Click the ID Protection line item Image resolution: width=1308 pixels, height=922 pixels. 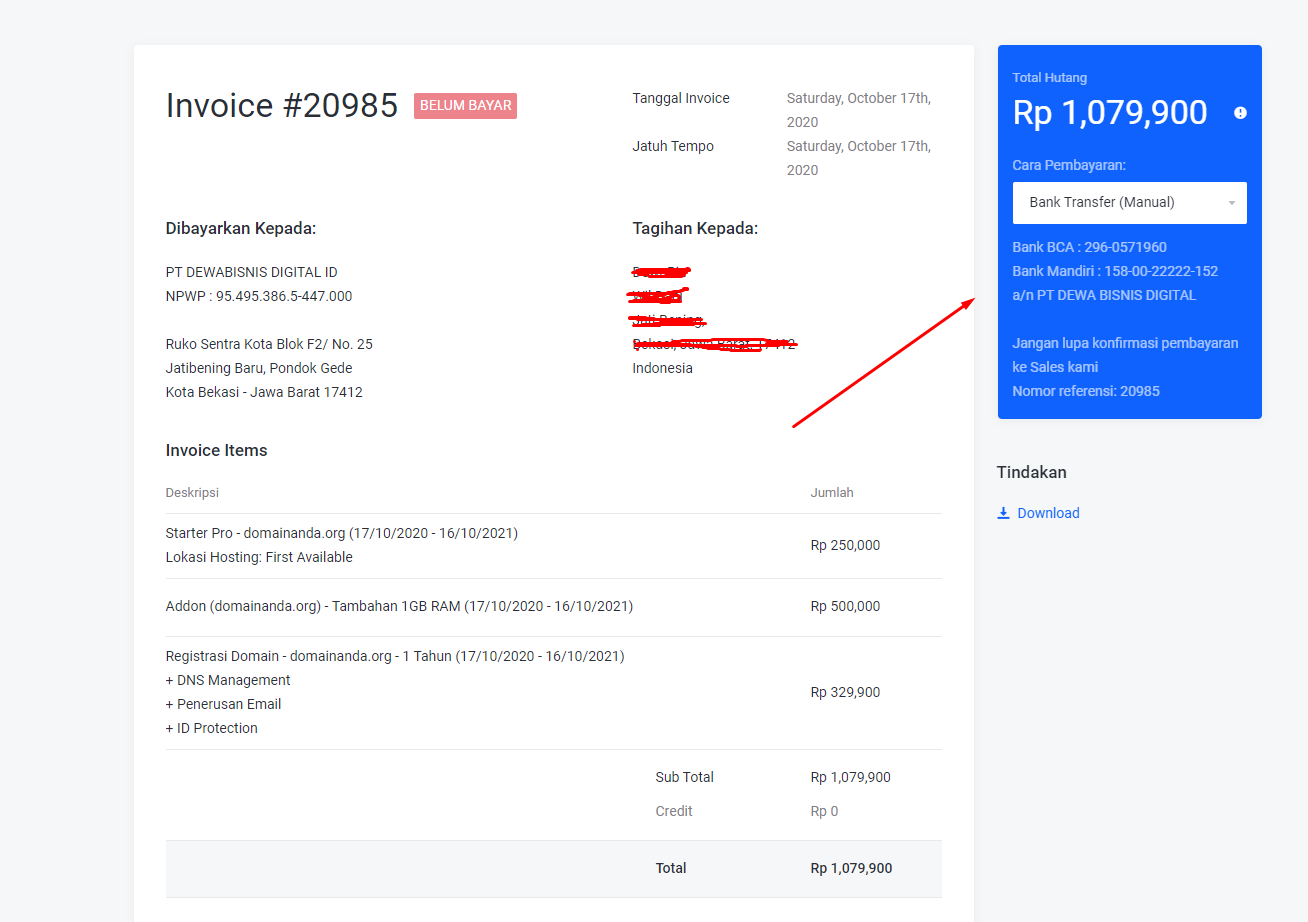click(211, 728)
